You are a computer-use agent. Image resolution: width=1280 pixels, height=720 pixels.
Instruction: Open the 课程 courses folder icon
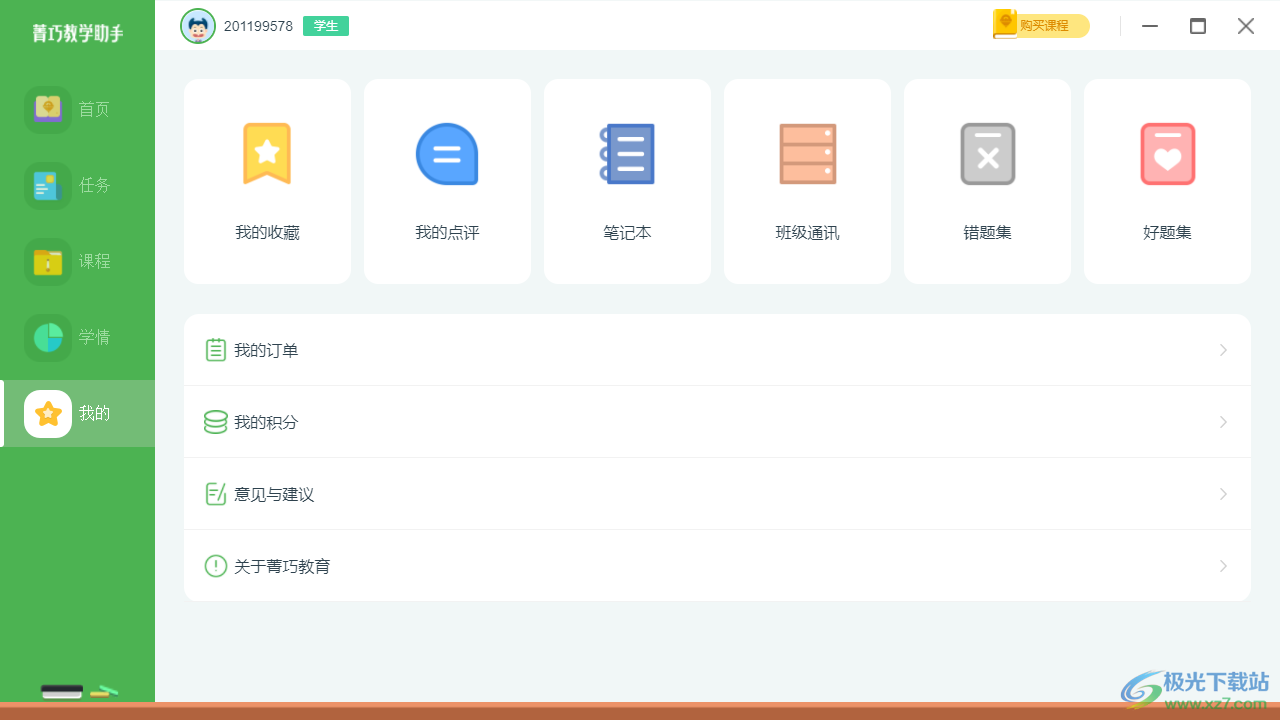pyautogui.click(x=48, y=261)
